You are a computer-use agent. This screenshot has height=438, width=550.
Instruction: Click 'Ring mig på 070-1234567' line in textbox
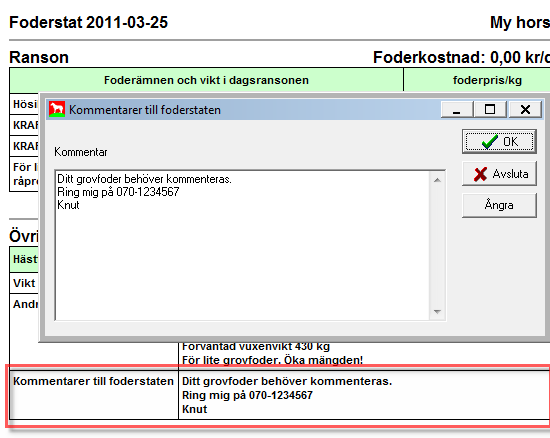(x=118, y=192)
